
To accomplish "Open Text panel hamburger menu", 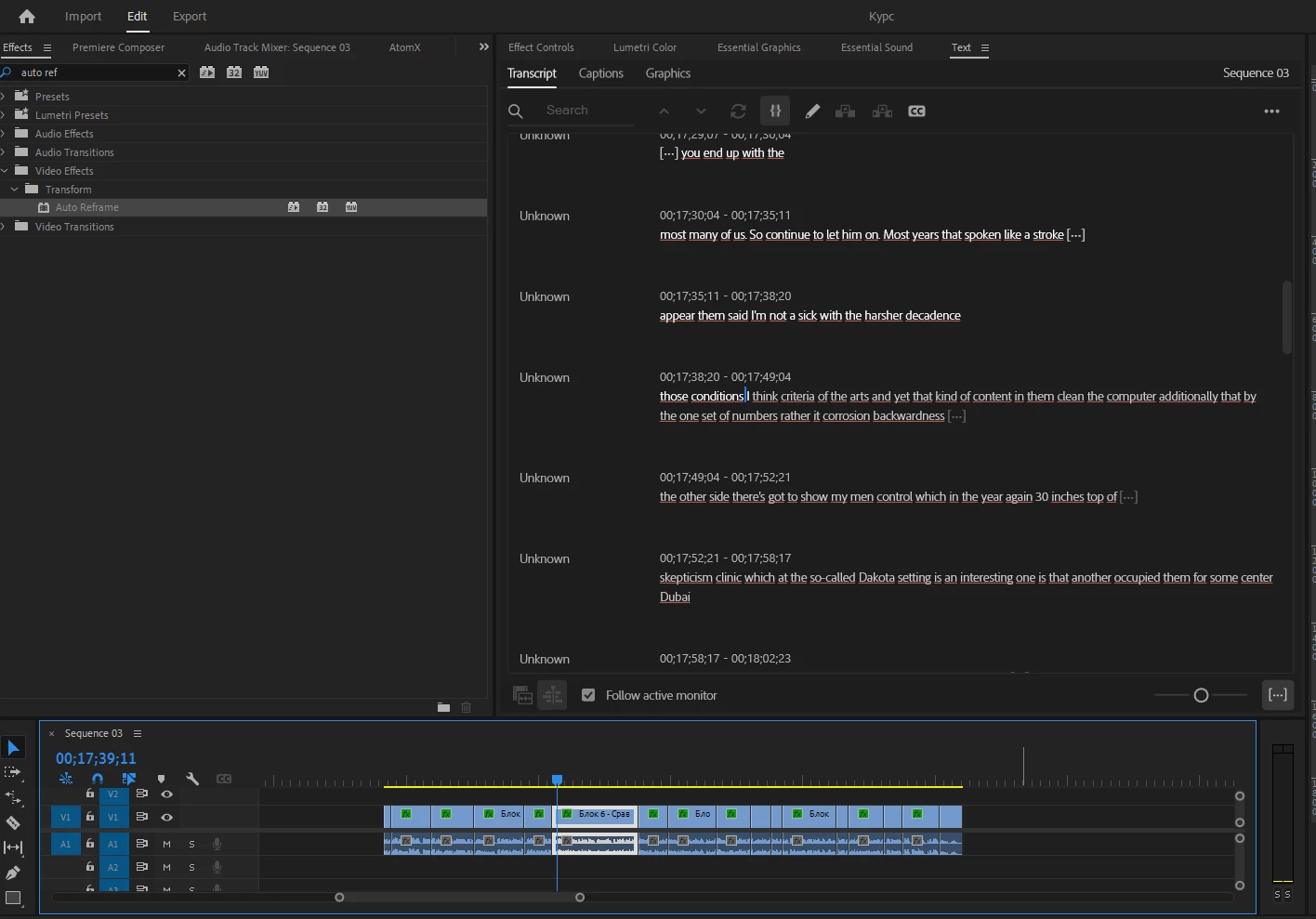I will (985, 47).
